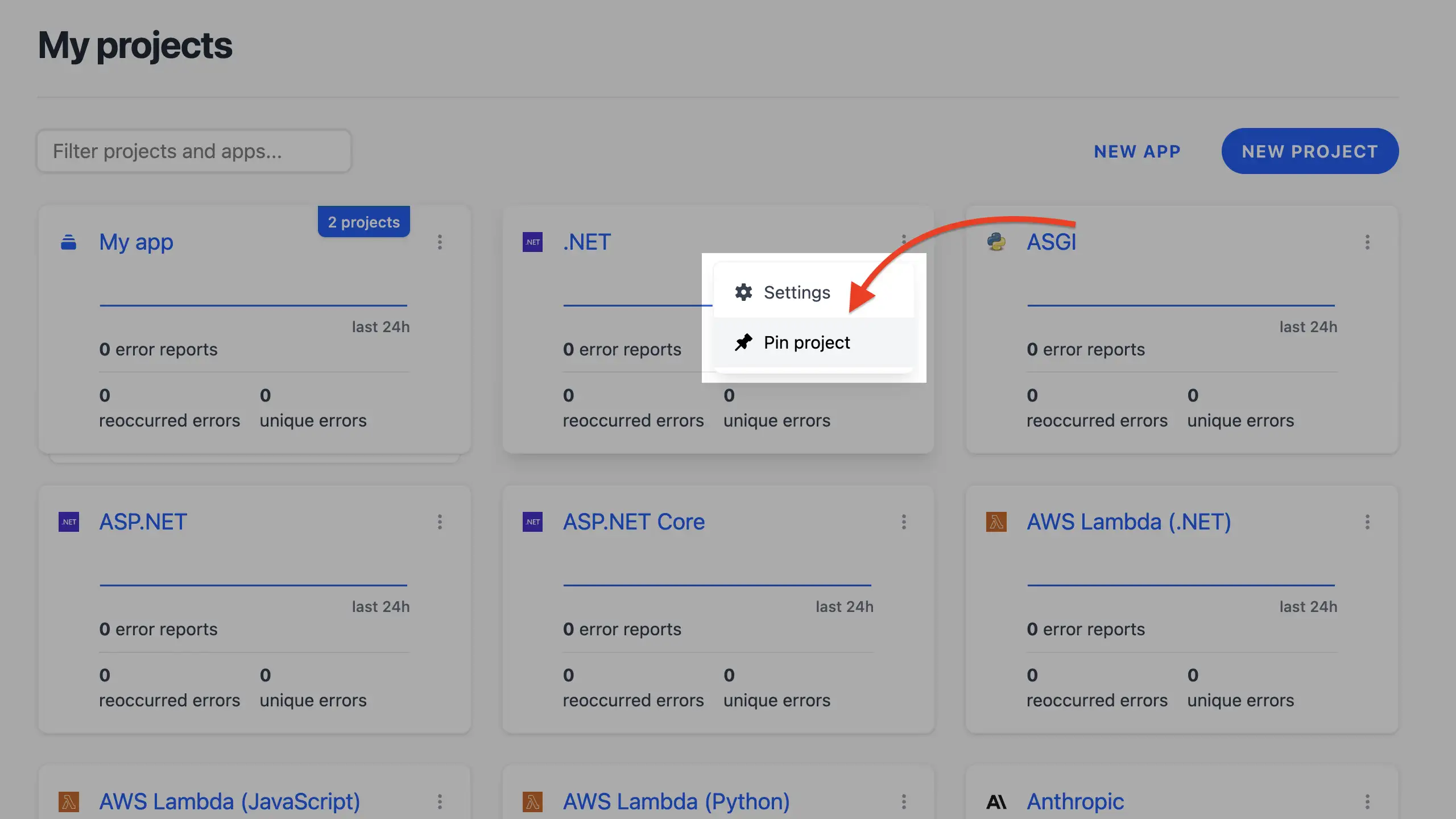Click the .NET project logo icon

(x=532, y=242)
